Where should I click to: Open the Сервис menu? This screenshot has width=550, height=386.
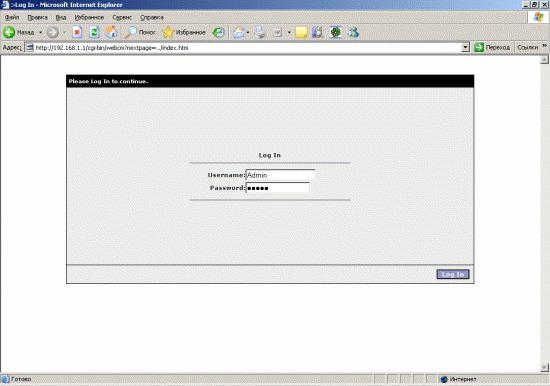click(122, 17)
